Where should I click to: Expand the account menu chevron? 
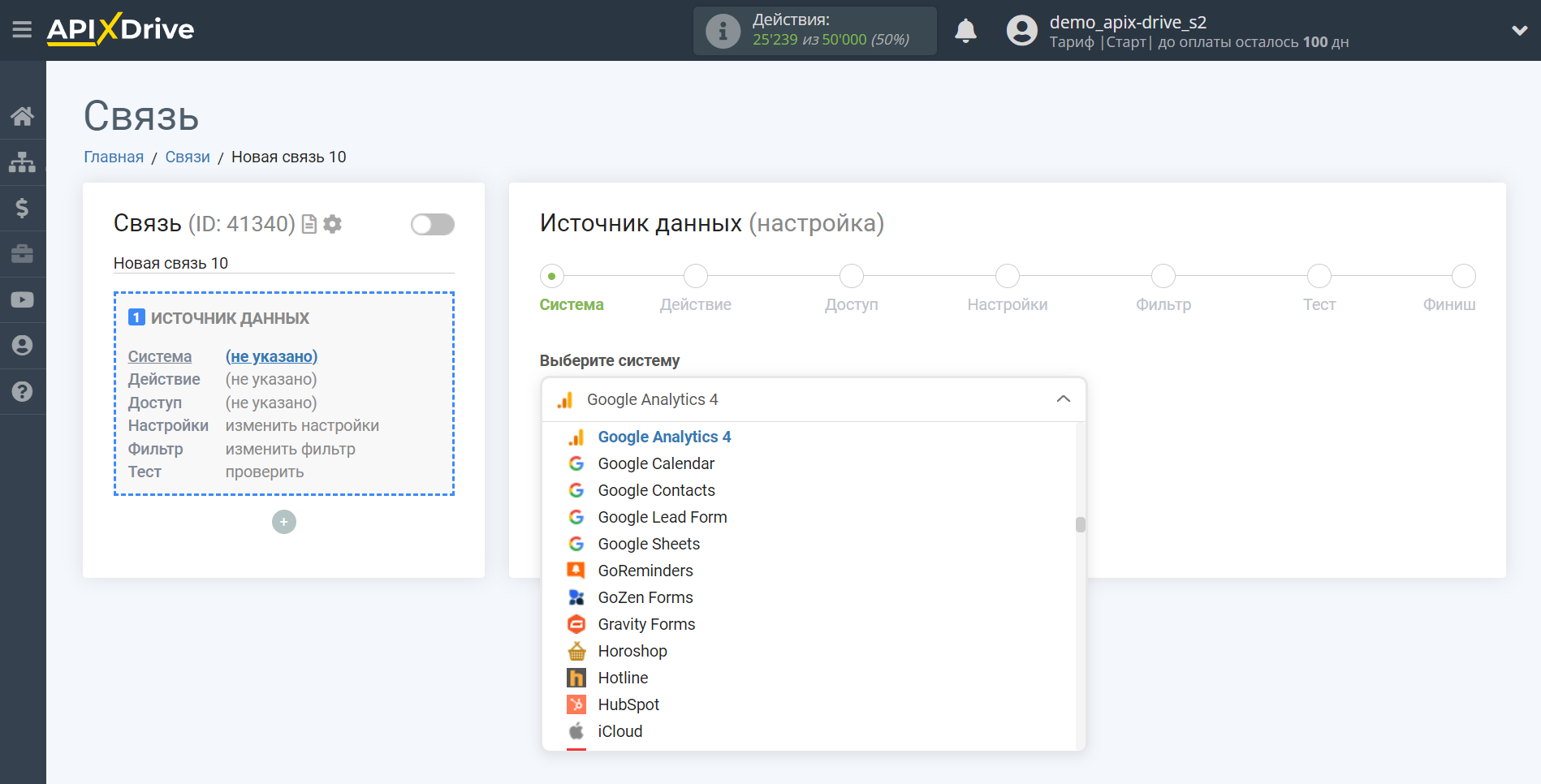1519,31
